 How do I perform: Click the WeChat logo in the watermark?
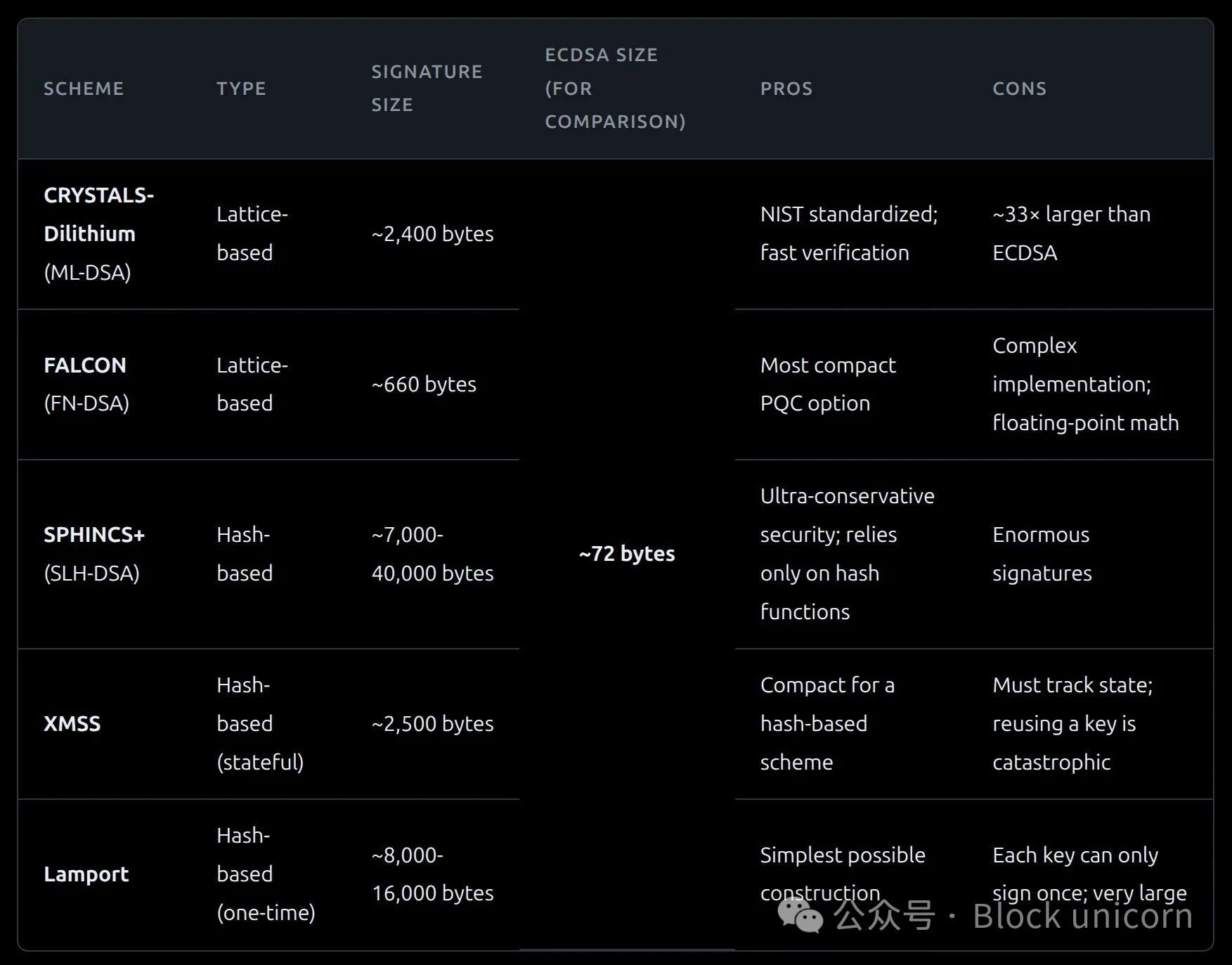point(800,916)
